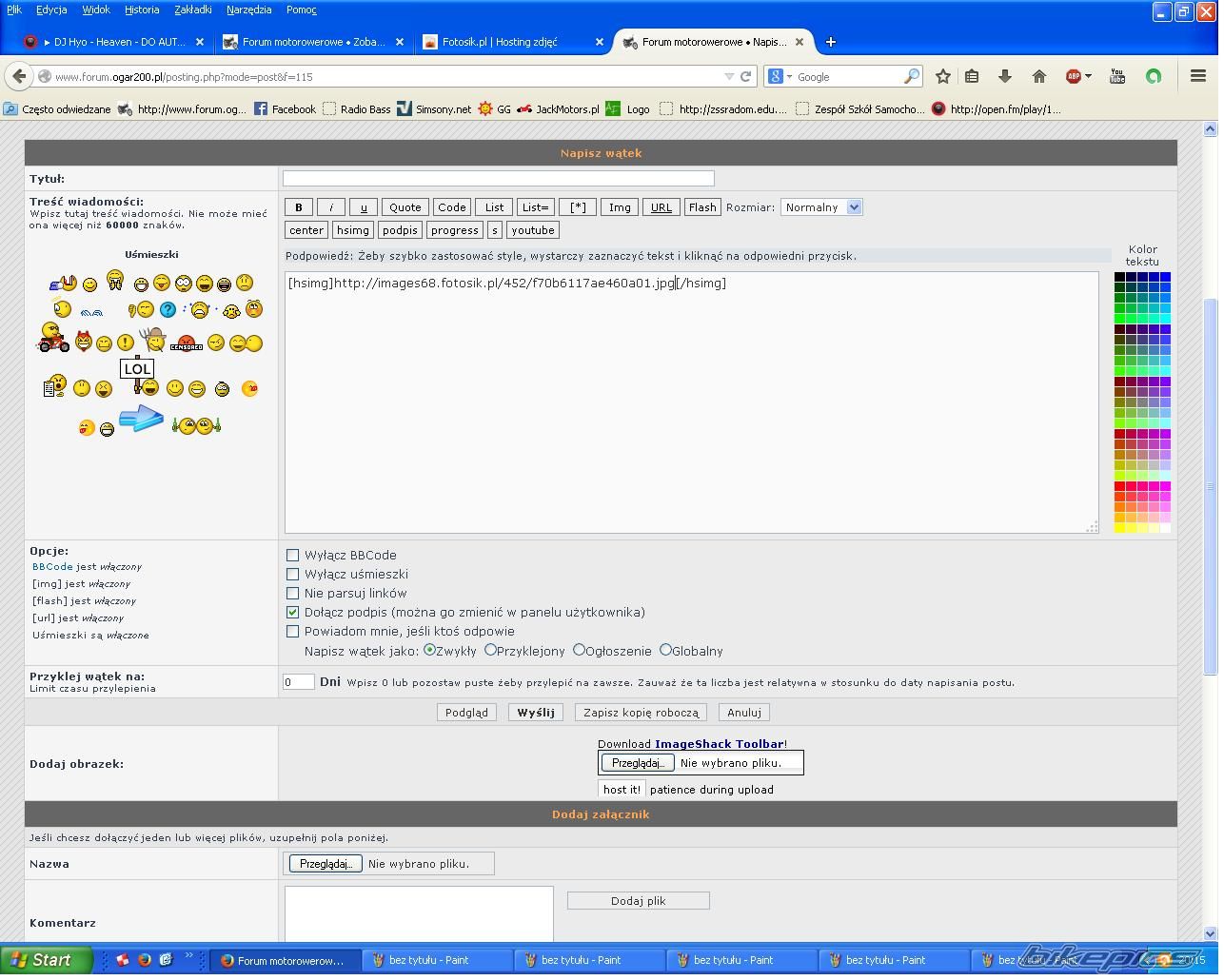Click the Tytuł text input field
Viewport: 1224px width, 980px height.
coord(498,178)
